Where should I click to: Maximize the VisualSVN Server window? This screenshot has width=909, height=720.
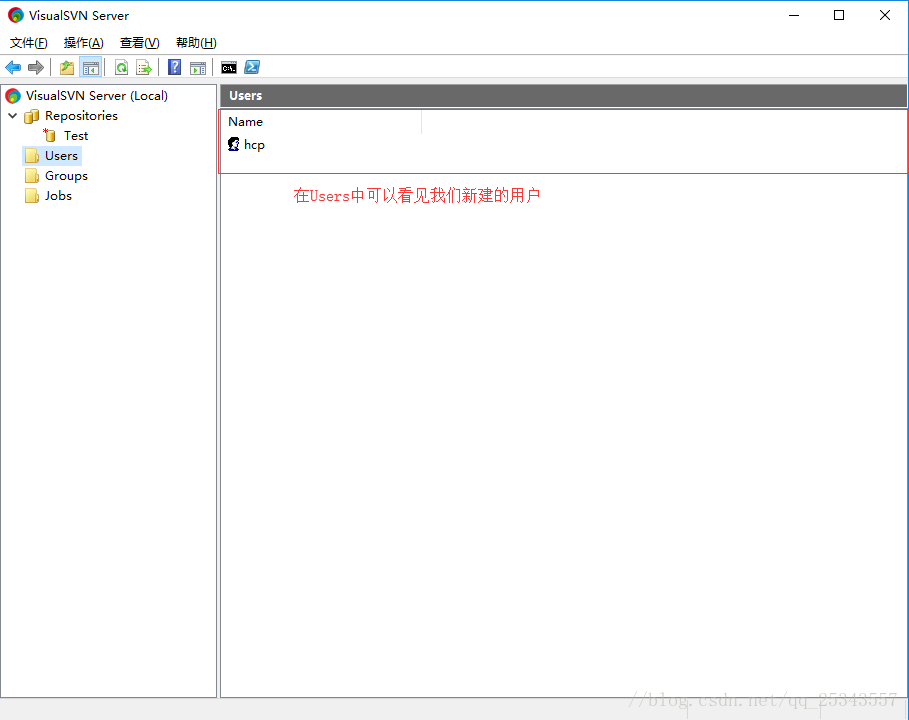click(839, 15)
